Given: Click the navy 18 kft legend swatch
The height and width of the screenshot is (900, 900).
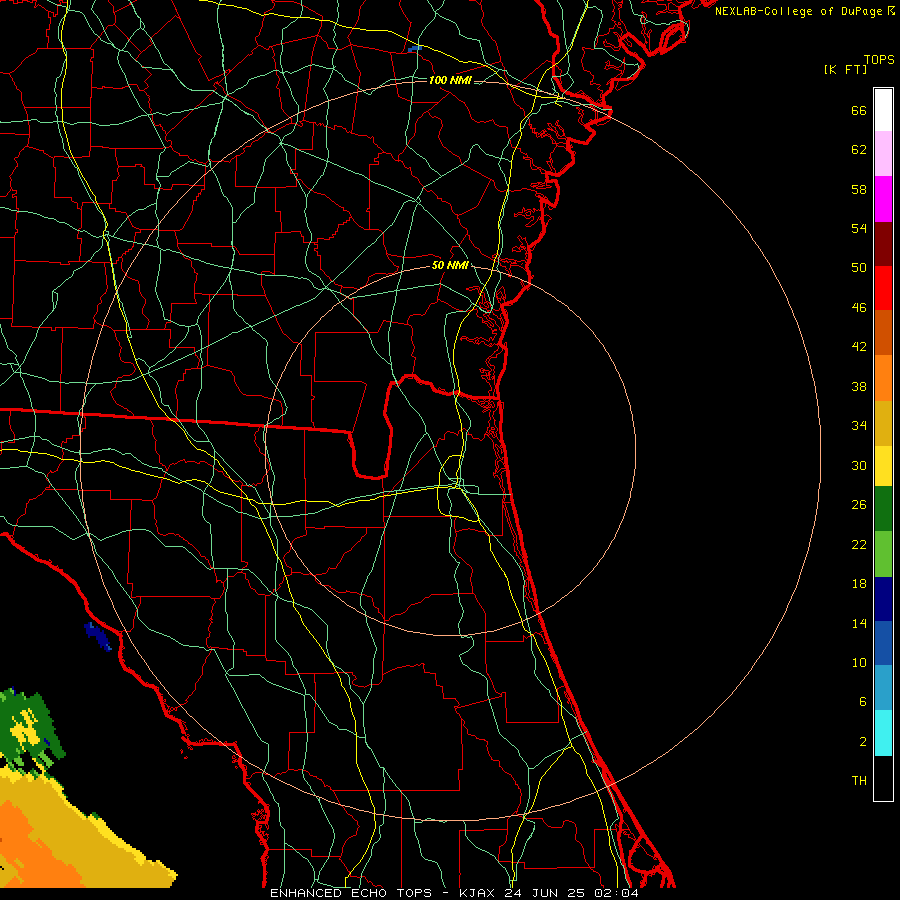Looking at the screenshot, I should coord(883,599).
